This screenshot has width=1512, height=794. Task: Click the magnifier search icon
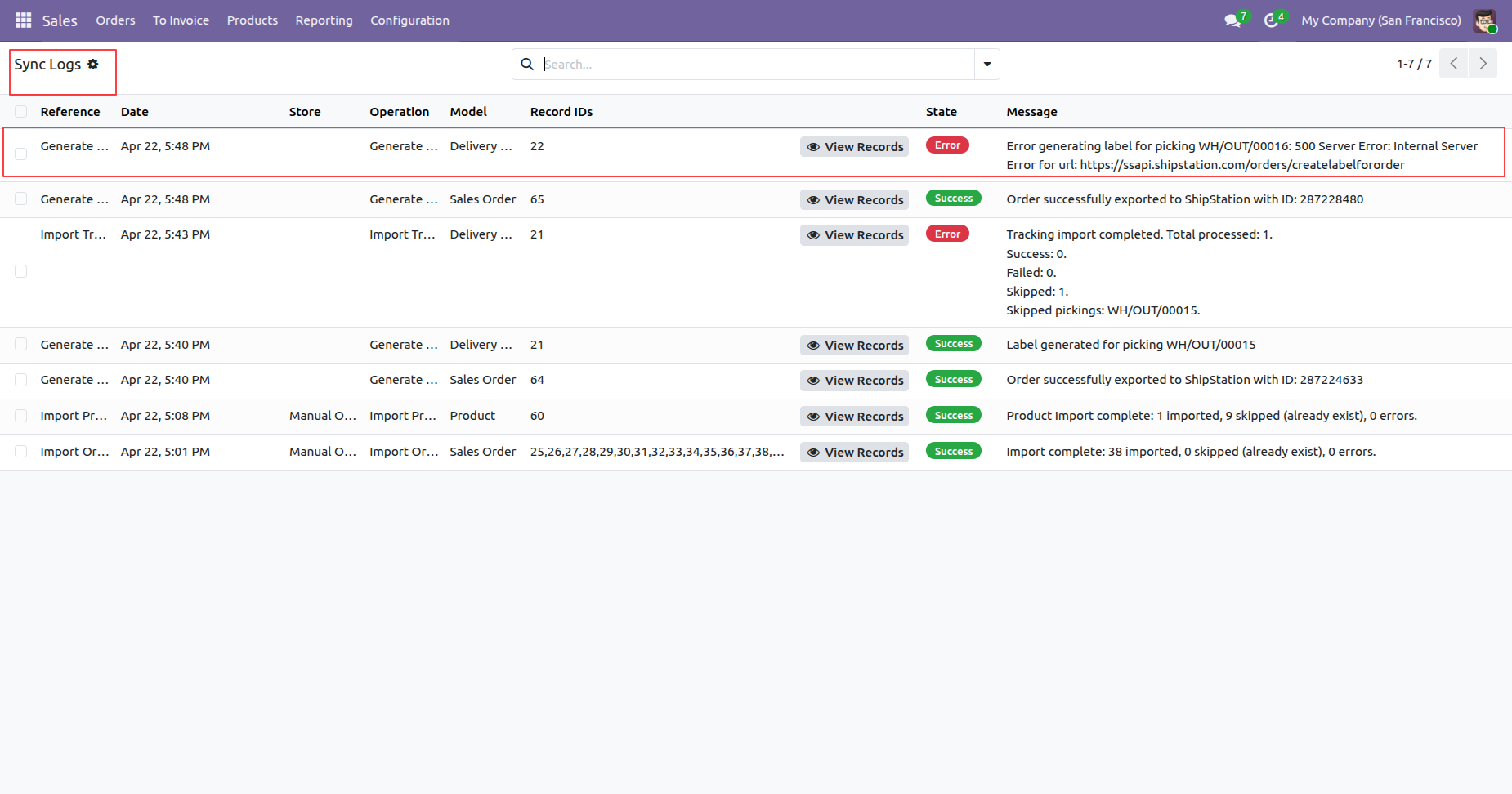[527, 64]
